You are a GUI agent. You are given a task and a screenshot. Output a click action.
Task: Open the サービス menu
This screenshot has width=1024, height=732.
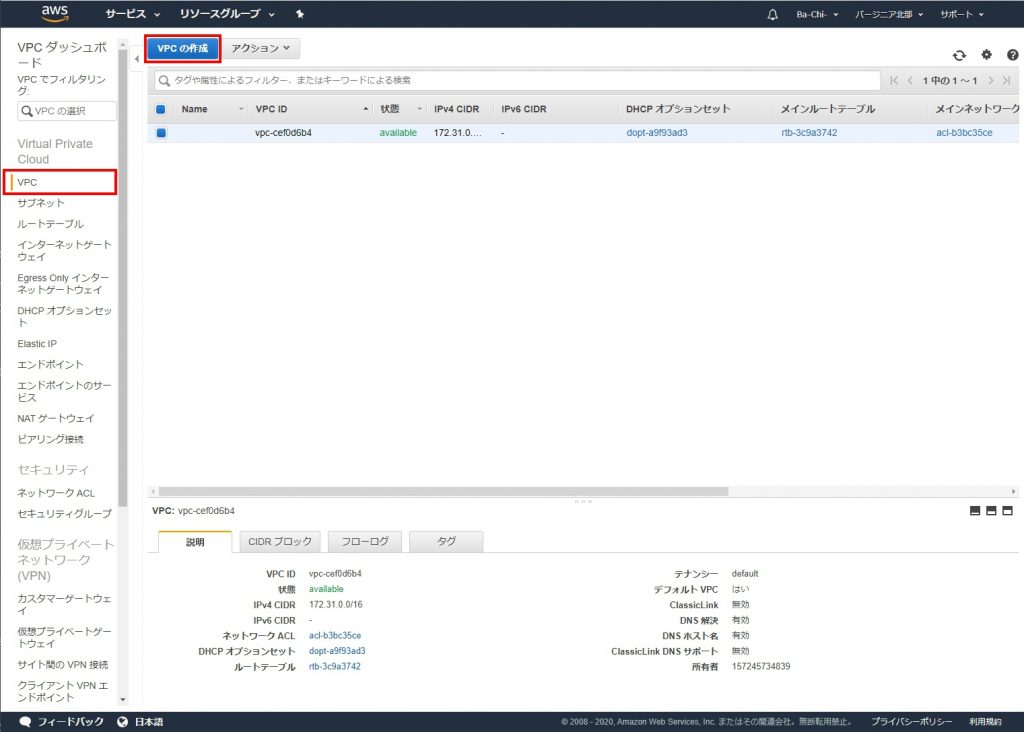(133, 14)
